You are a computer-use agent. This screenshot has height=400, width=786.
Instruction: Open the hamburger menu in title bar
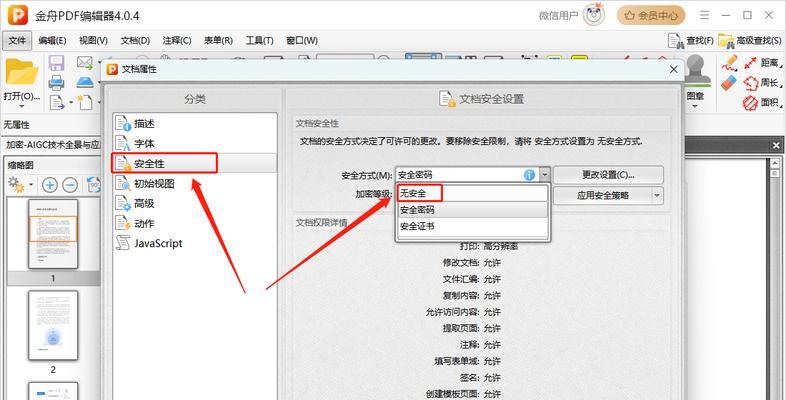[705, 15]
